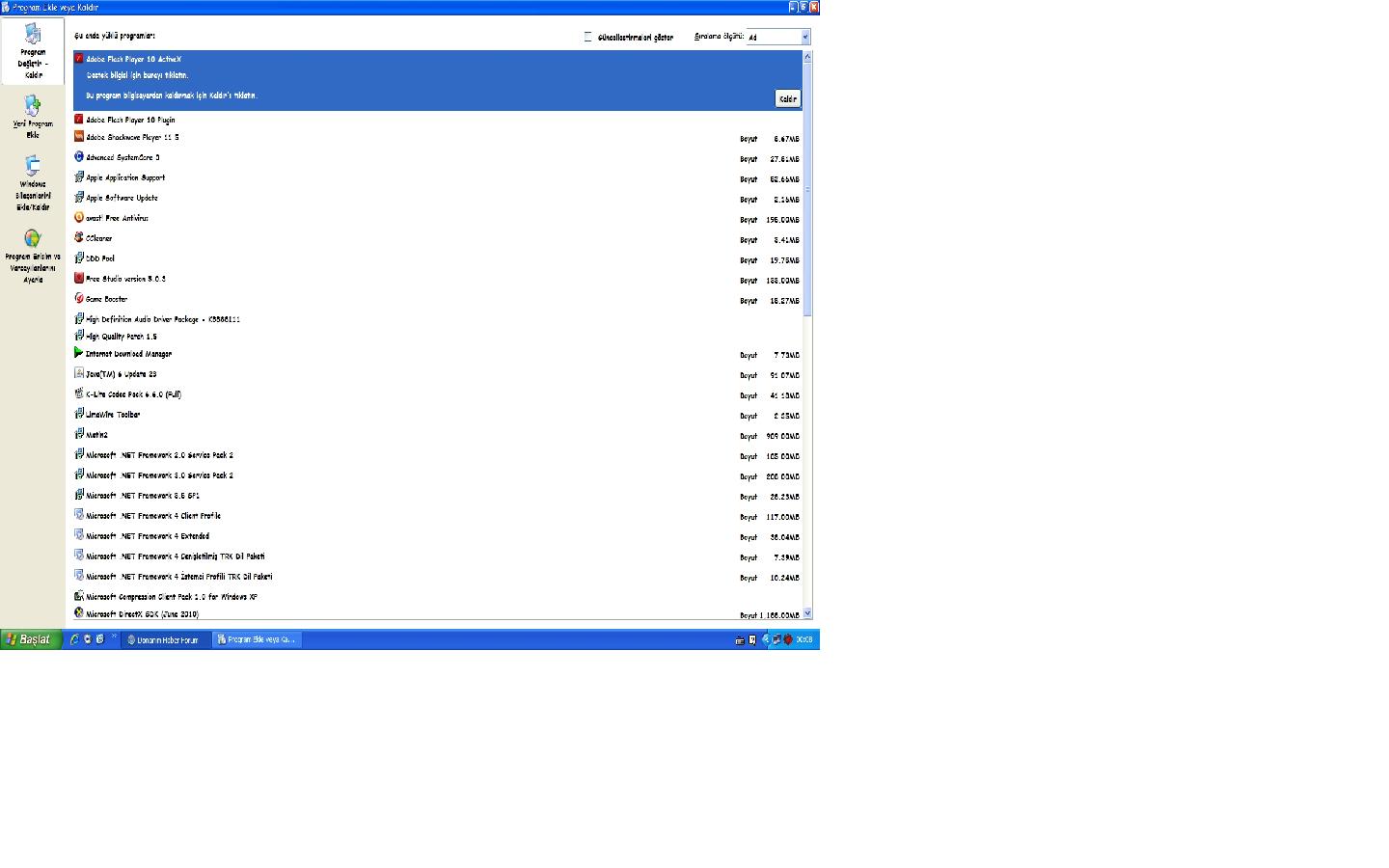Select .NET Framework 4 Genişletilmiş TRK Dil Paketi
Image resolution: width=1389 pixels, height=868 pixels.
(438, 556)
